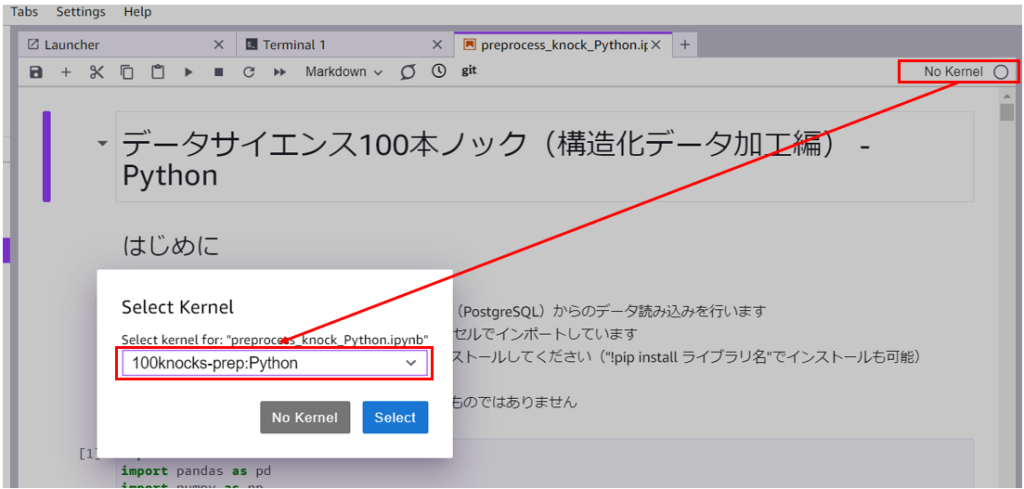Click the Terminal 1 tab icon
This screenshot has height=489, width=1024.
[251, 45]
